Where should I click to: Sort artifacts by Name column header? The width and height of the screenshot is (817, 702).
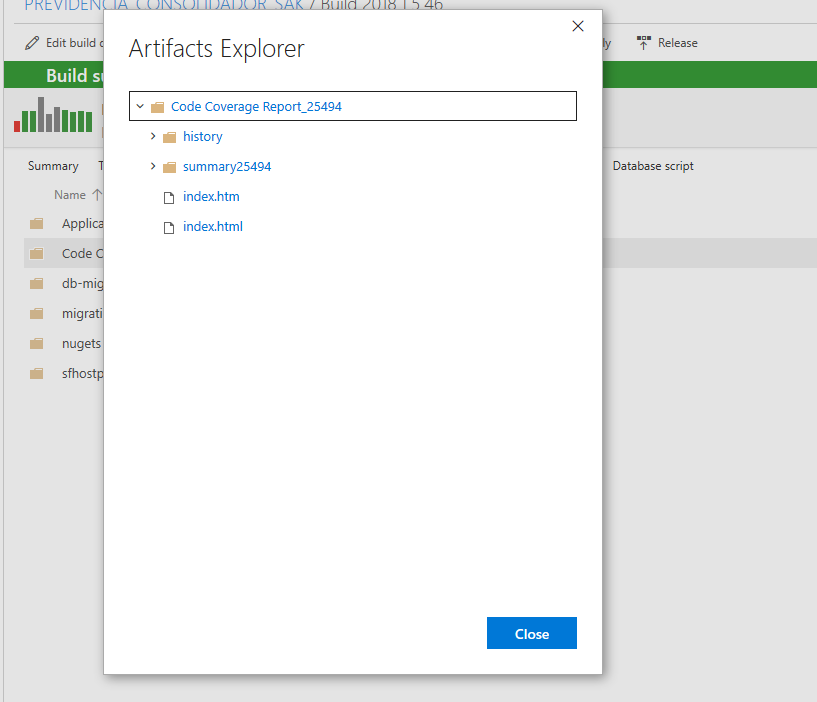click(70, 195)
